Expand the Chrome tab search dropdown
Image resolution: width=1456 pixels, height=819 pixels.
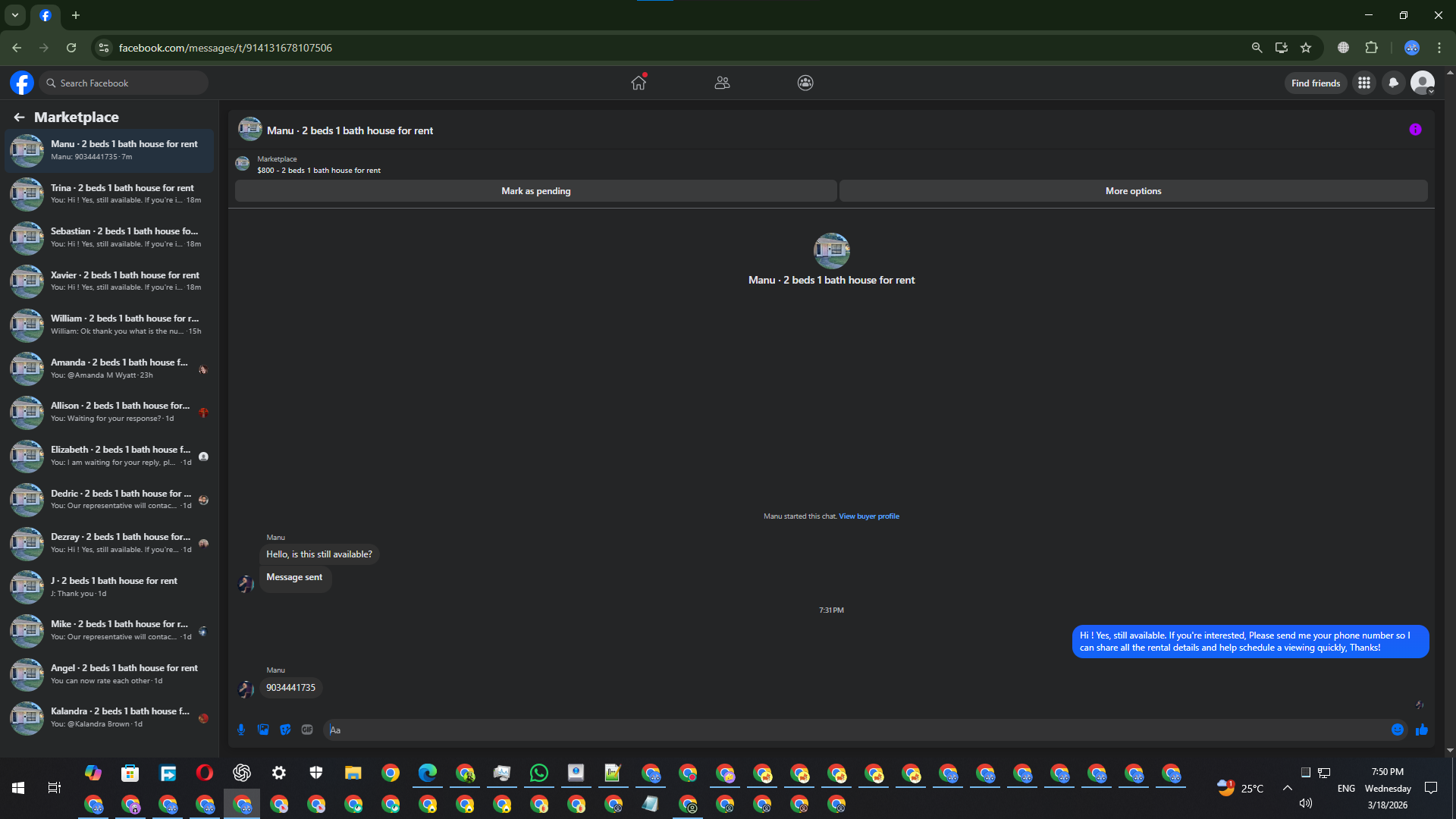(15, 15)
